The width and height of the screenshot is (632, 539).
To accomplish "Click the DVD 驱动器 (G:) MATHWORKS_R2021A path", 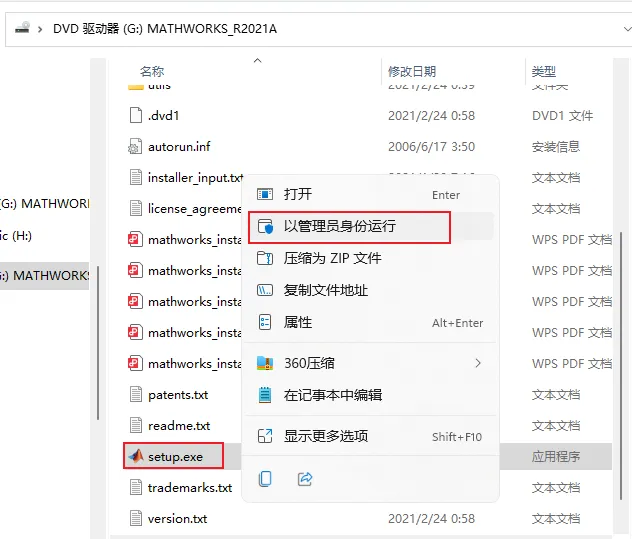I will 165,29.
